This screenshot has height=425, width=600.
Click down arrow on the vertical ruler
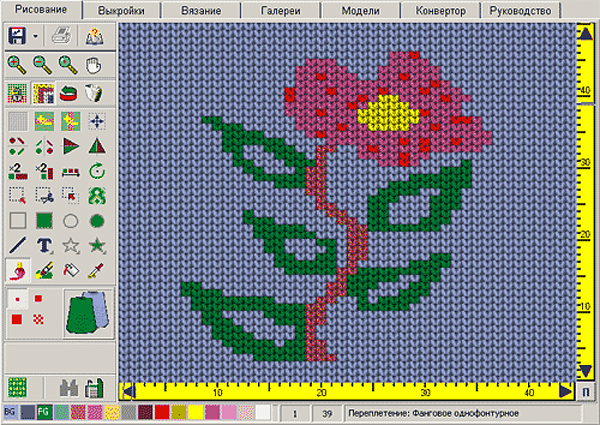pos(585,371)
